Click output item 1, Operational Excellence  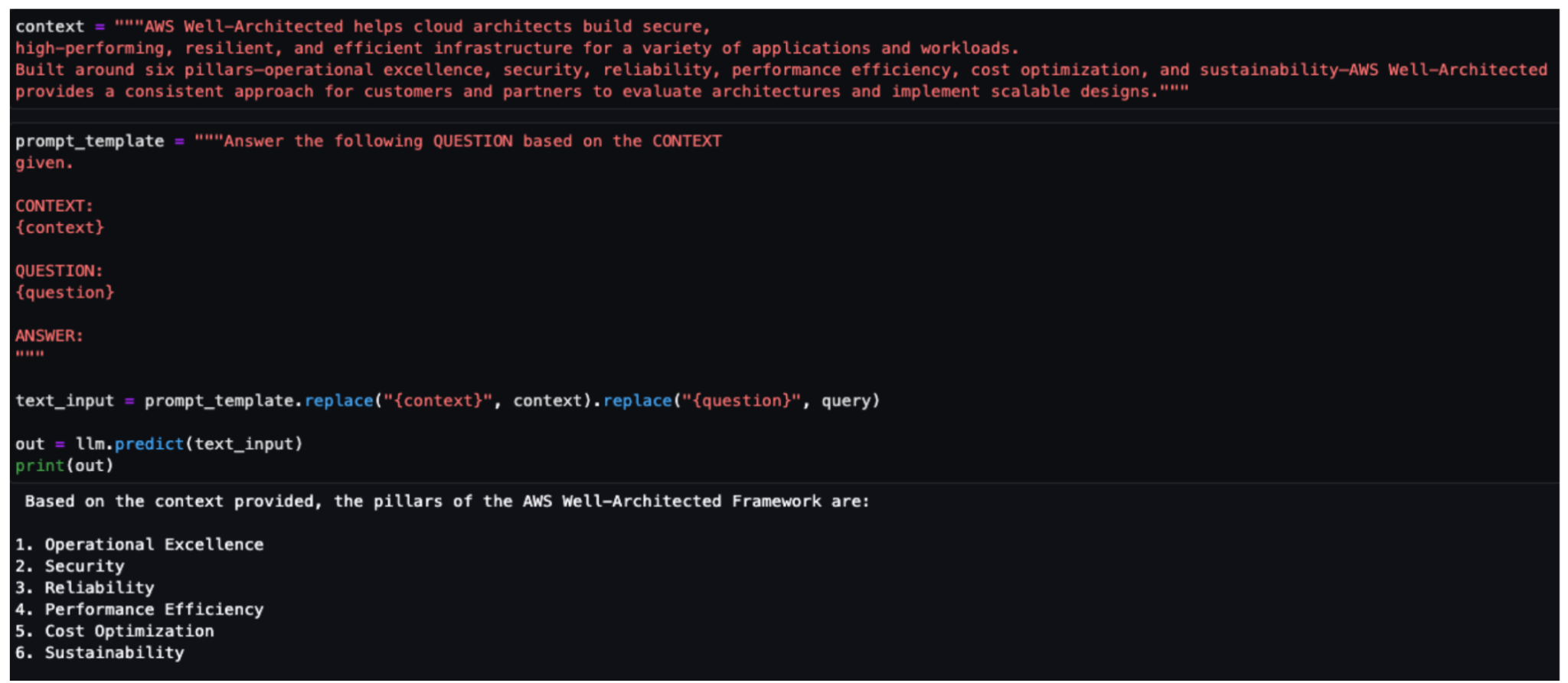(139, 544)
